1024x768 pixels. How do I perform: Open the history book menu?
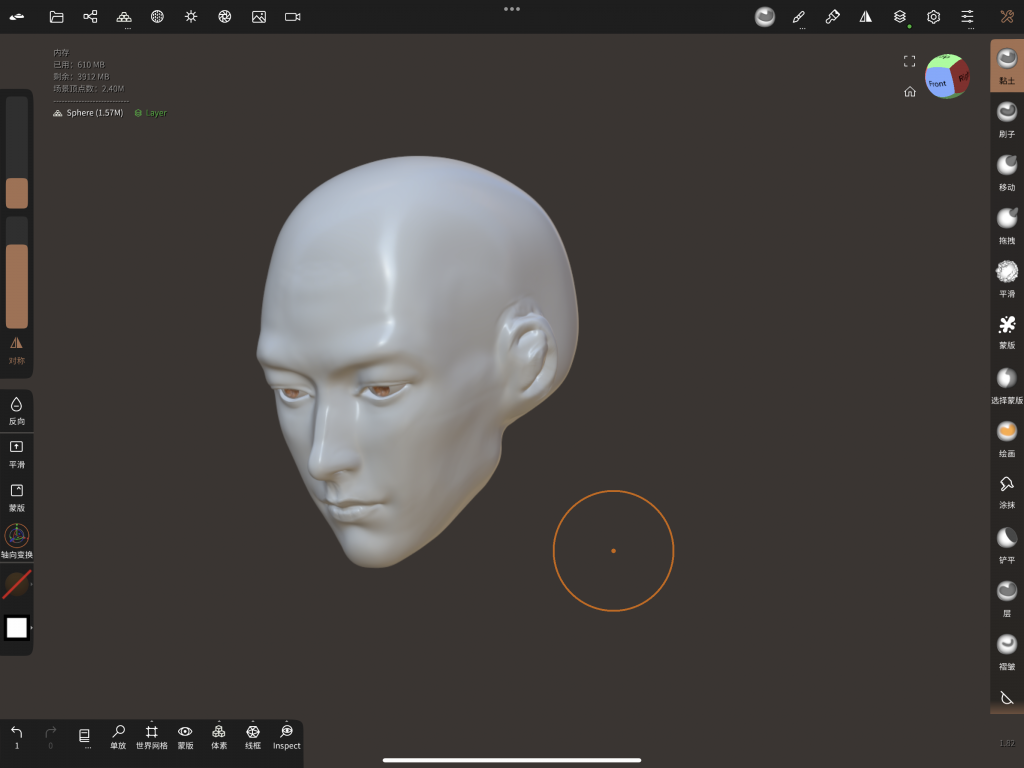(x=84, y=737)
